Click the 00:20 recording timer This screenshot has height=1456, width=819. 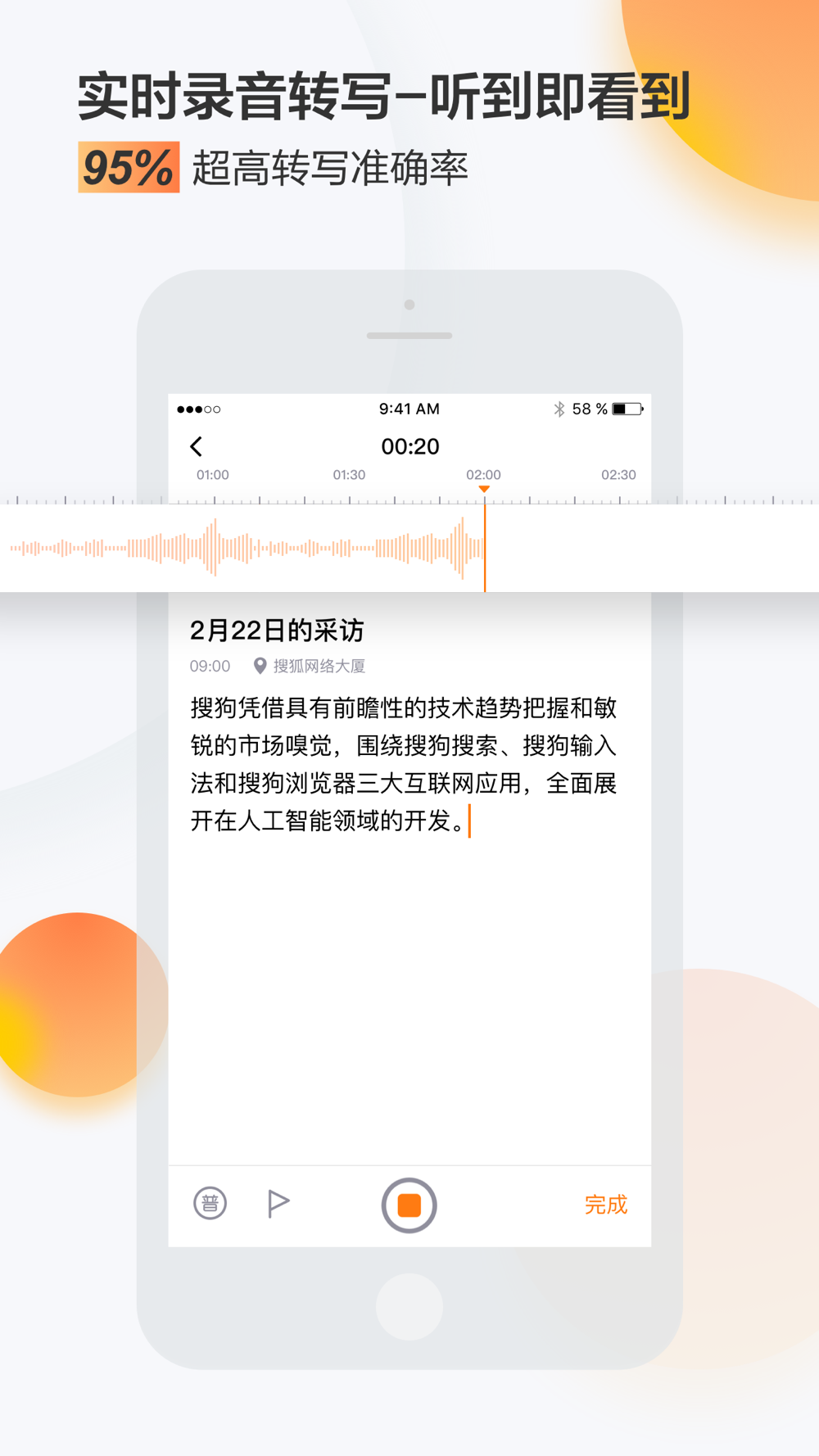click(x=410, y=446)
